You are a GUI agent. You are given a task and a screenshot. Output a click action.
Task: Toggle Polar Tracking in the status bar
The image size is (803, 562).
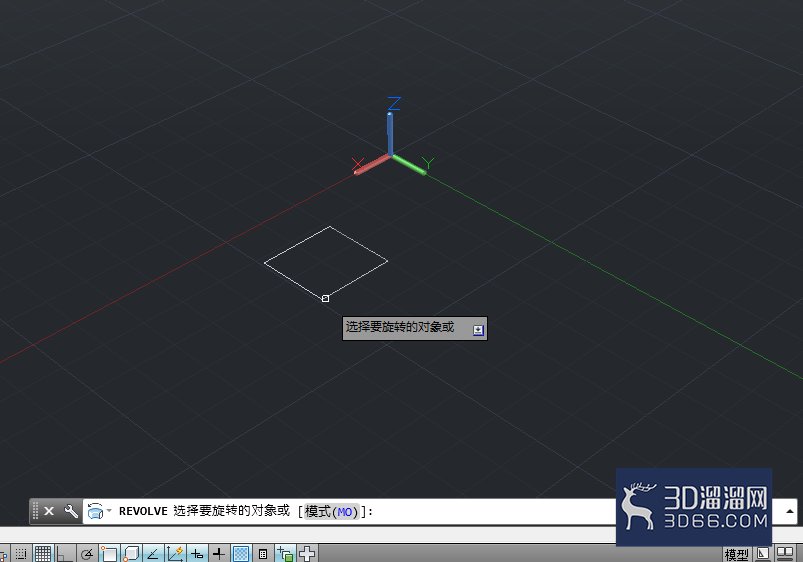point(87,554)
